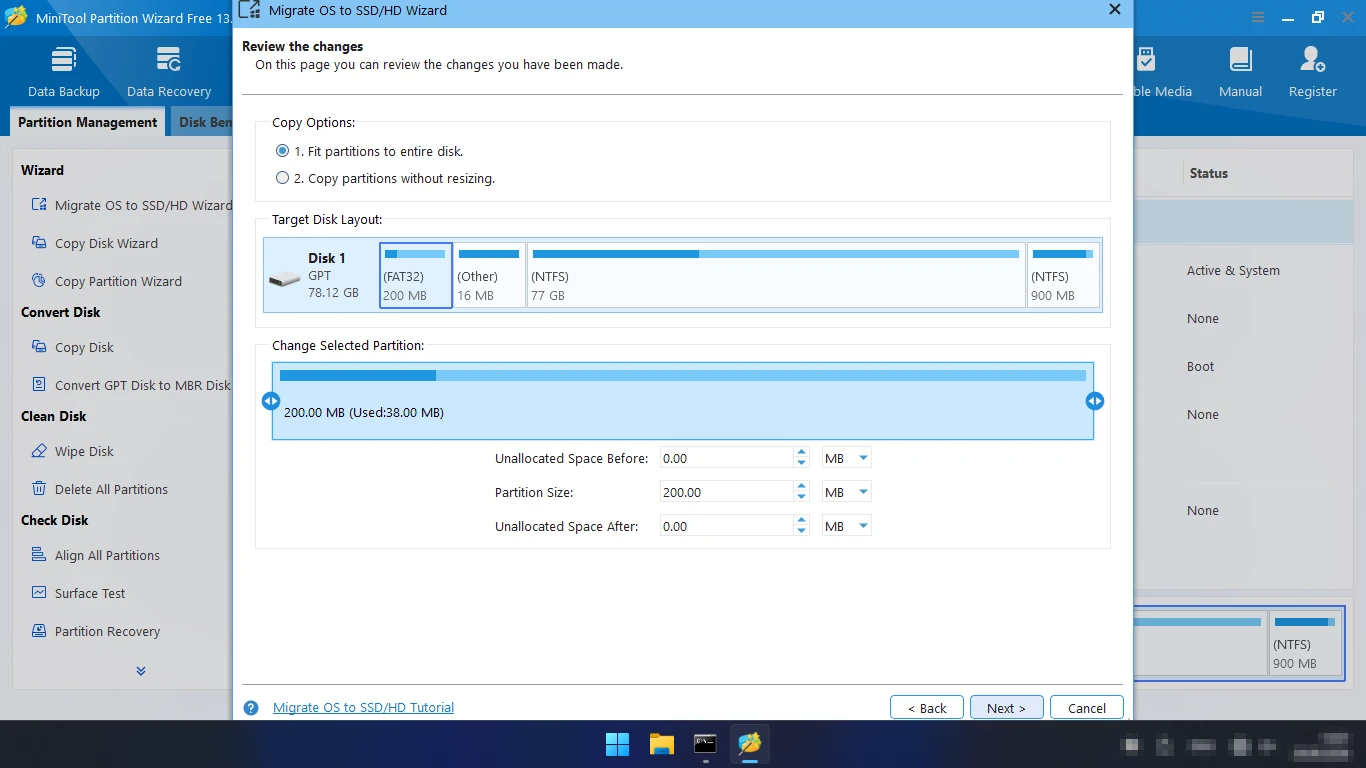The width and height of the screenshot is (1366, 768).
Task: Select the NTFS 900 MB partition in wizard
Action: (1063, 275)
